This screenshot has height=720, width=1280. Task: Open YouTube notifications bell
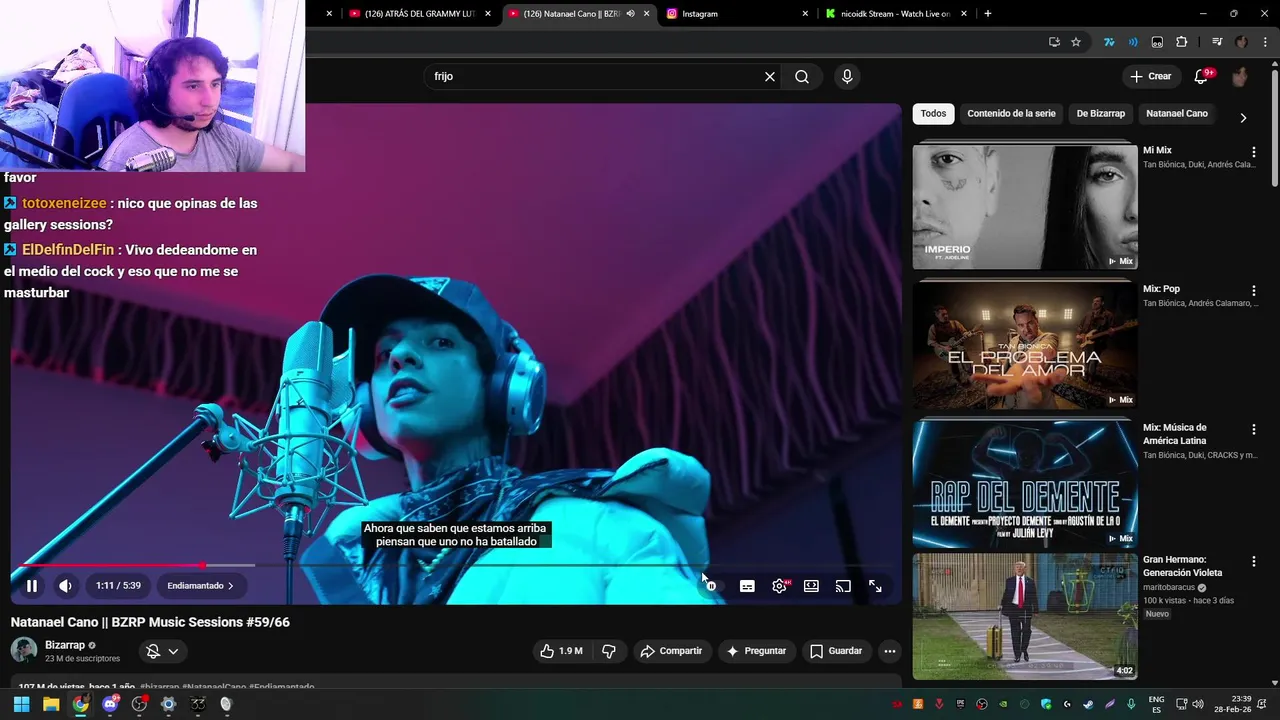tap(1202, 76)
